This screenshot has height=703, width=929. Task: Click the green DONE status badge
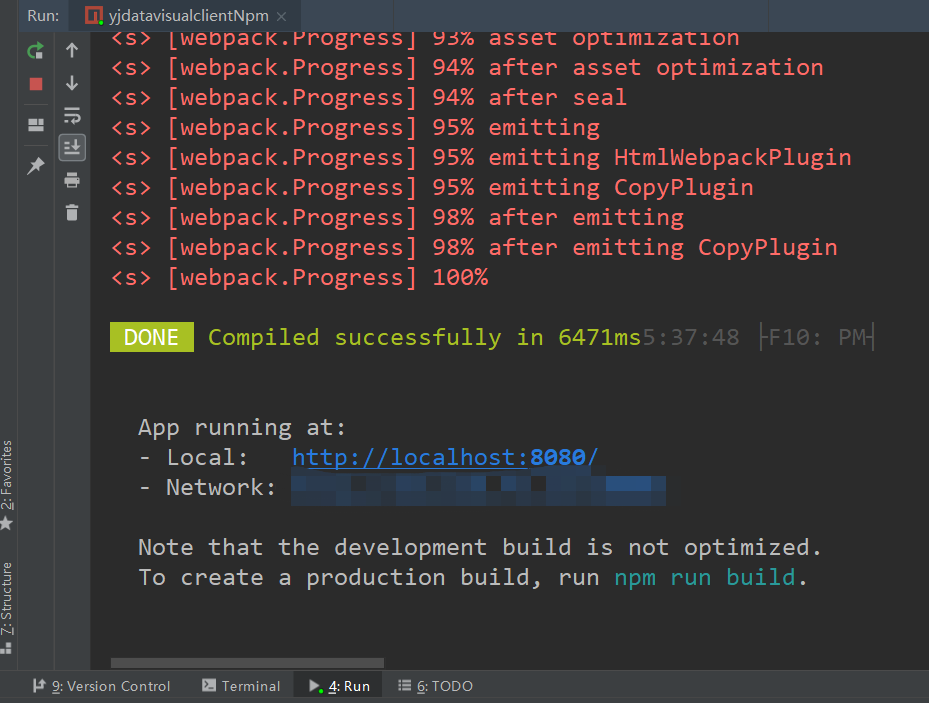pos(151,337)
